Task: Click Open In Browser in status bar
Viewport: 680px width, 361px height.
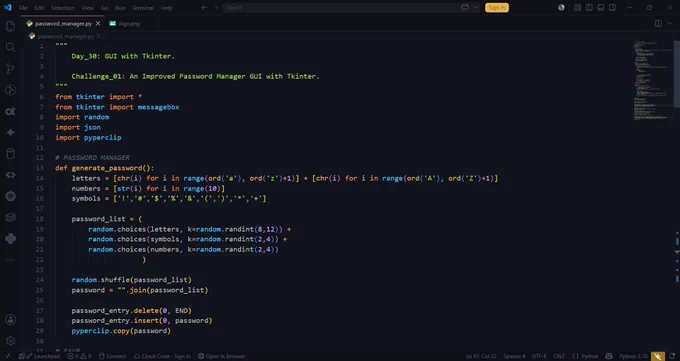Action: 222,356
